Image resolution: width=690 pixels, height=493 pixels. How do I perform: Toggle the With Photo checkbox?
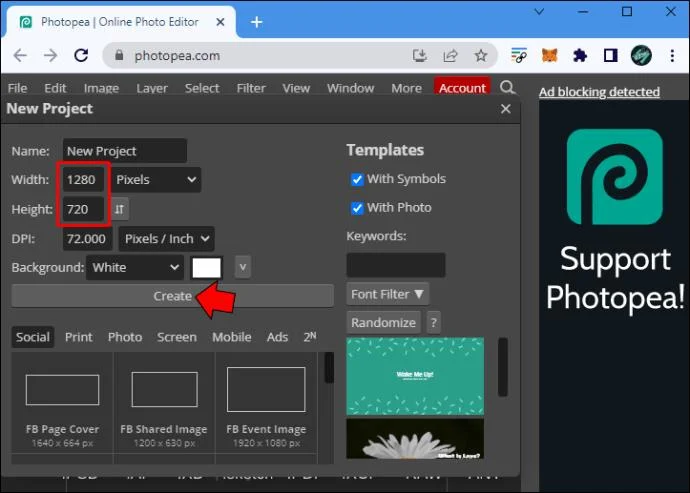coord(357,208)
